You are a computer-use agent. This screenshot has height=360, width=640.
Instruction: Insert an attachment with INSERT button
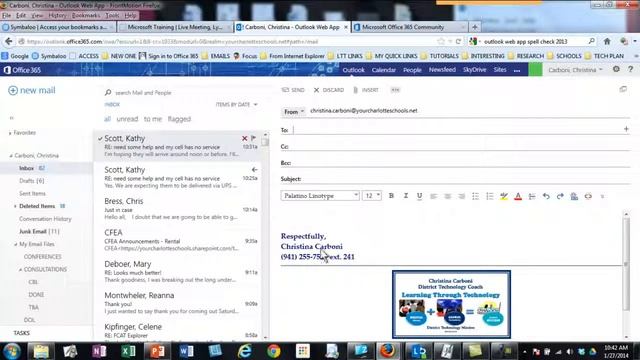[x=366, y=90]
